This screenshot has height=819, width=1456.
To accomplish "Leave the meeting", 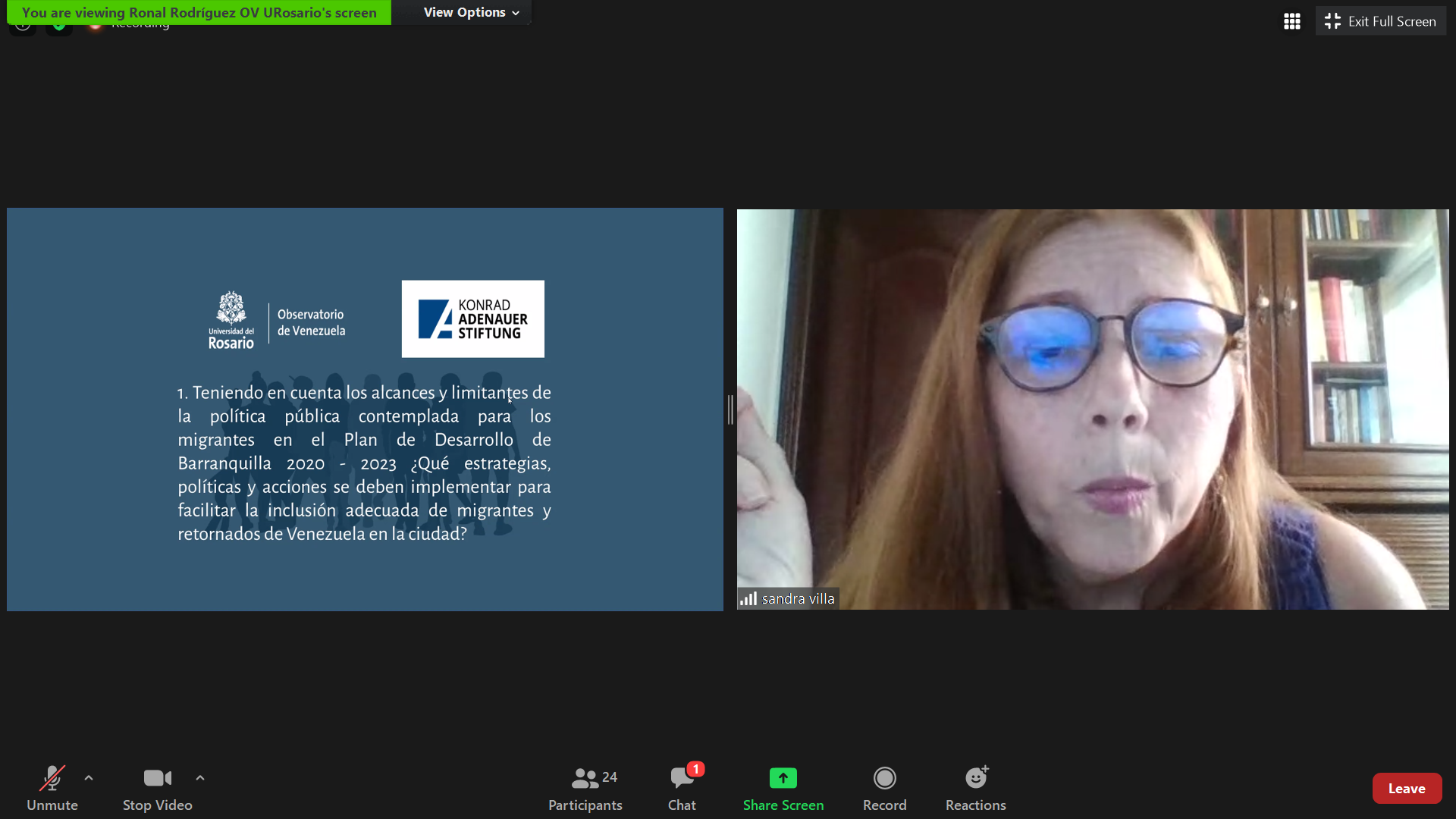I will pyautogui.click(x=1406, y=789).
